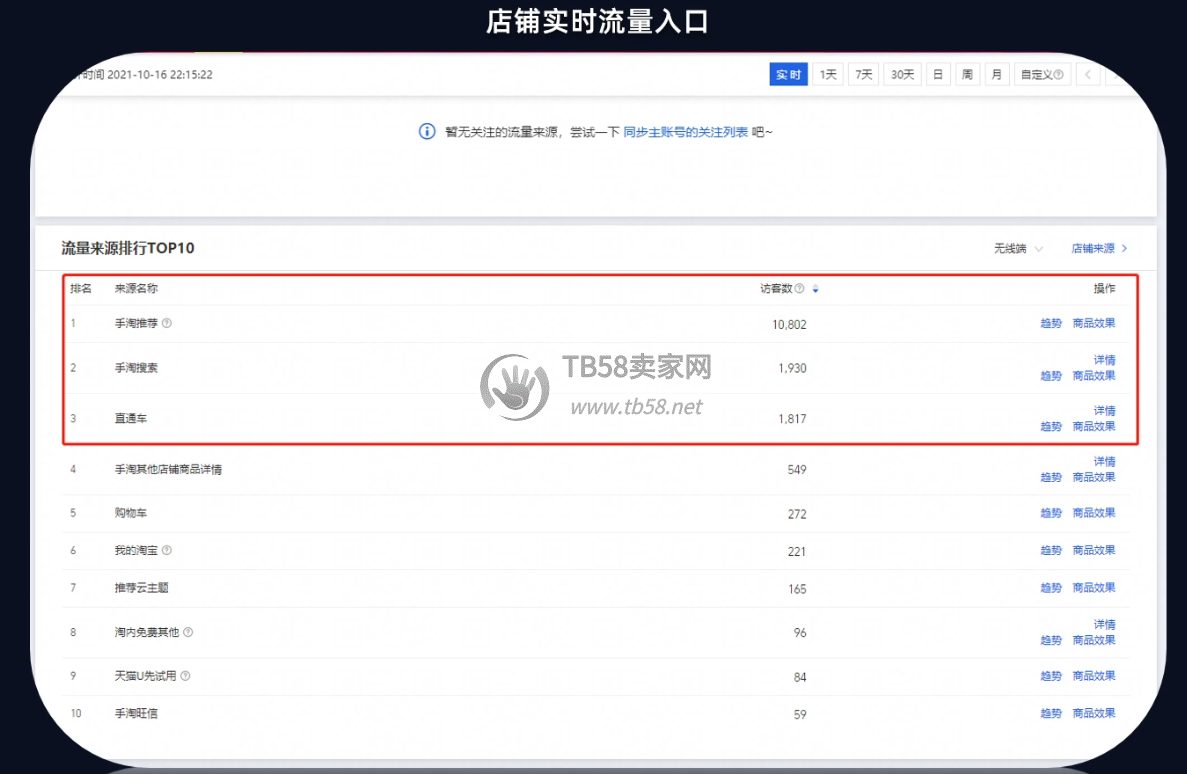Open the help tooltip icon beside 我的淘宝
Viewport: 1187px width, 774px height.
[167, 551]
